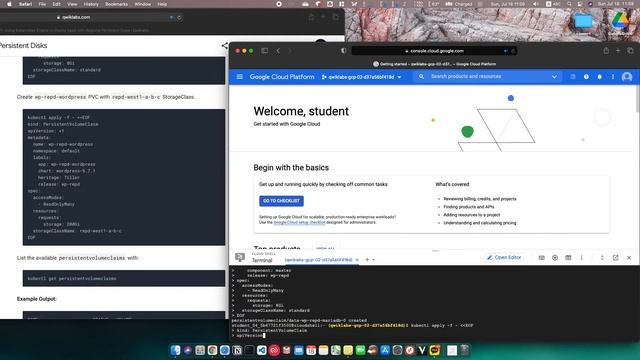The width and height of the screenshot is (640, 360).
Task: Open the Edit menu
Action: pos(56,4)
